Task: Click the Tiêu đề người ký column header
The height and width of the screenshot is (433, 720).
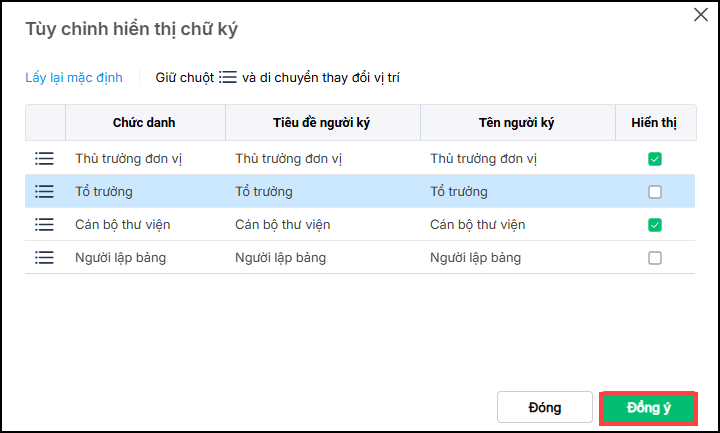Action: click(322, 123)
